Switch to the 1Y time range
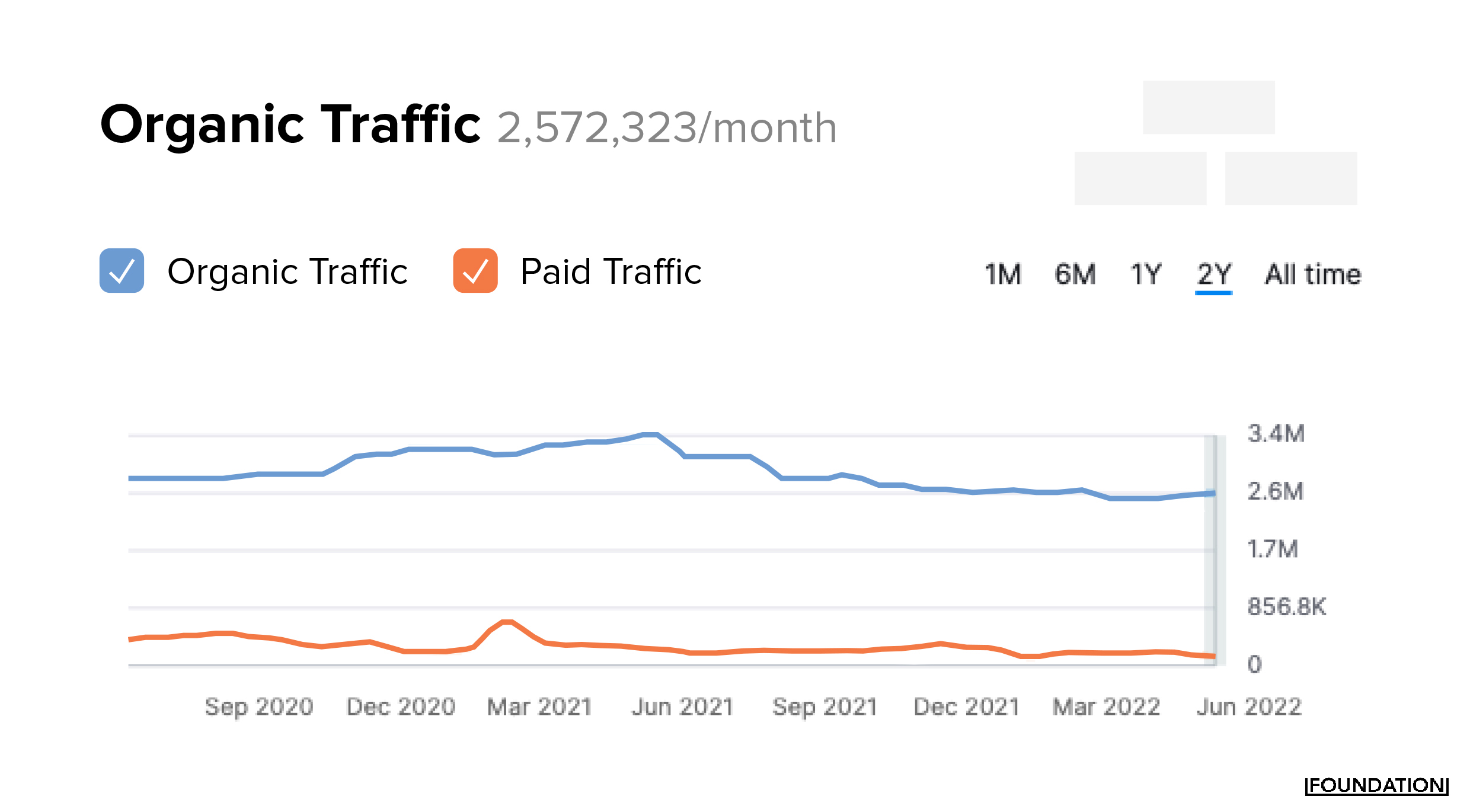This screenshot has width=1470, height=812. 1145,274
